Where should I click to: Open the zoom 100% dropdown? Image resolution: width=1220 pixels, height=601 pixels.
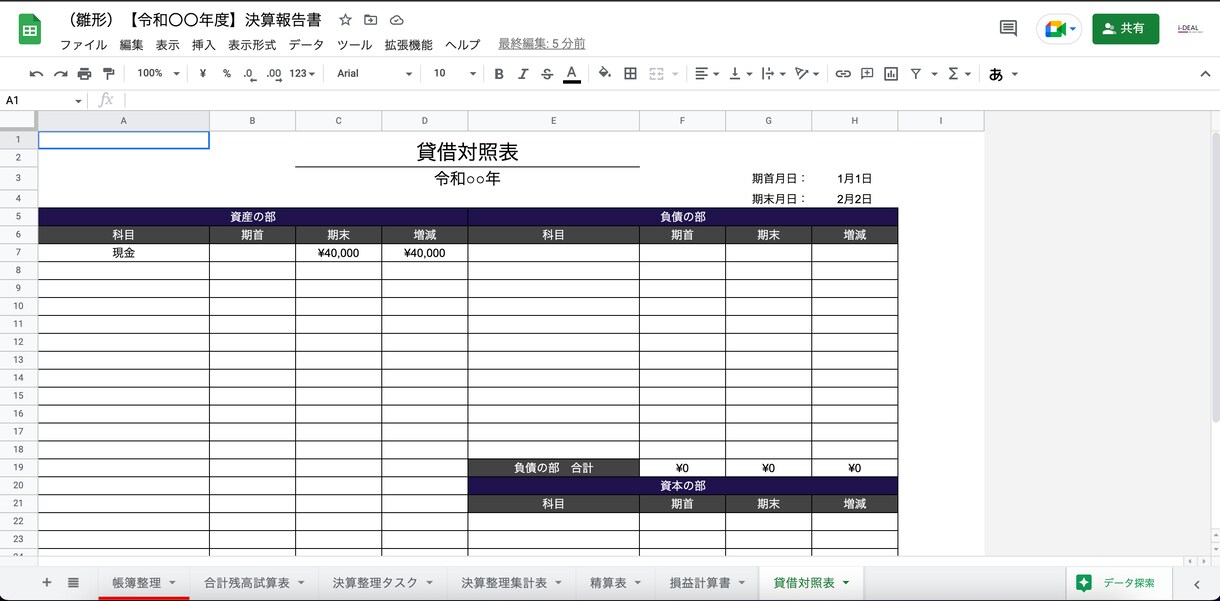(x=159, y=74)
